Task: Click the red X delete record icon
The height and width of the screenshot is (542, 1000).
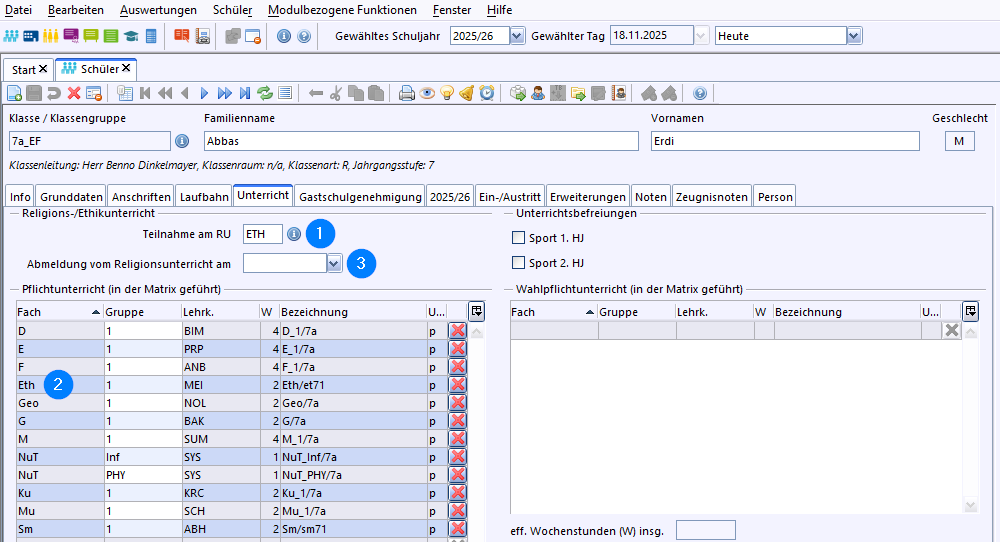Action: [x=73, y=93]
